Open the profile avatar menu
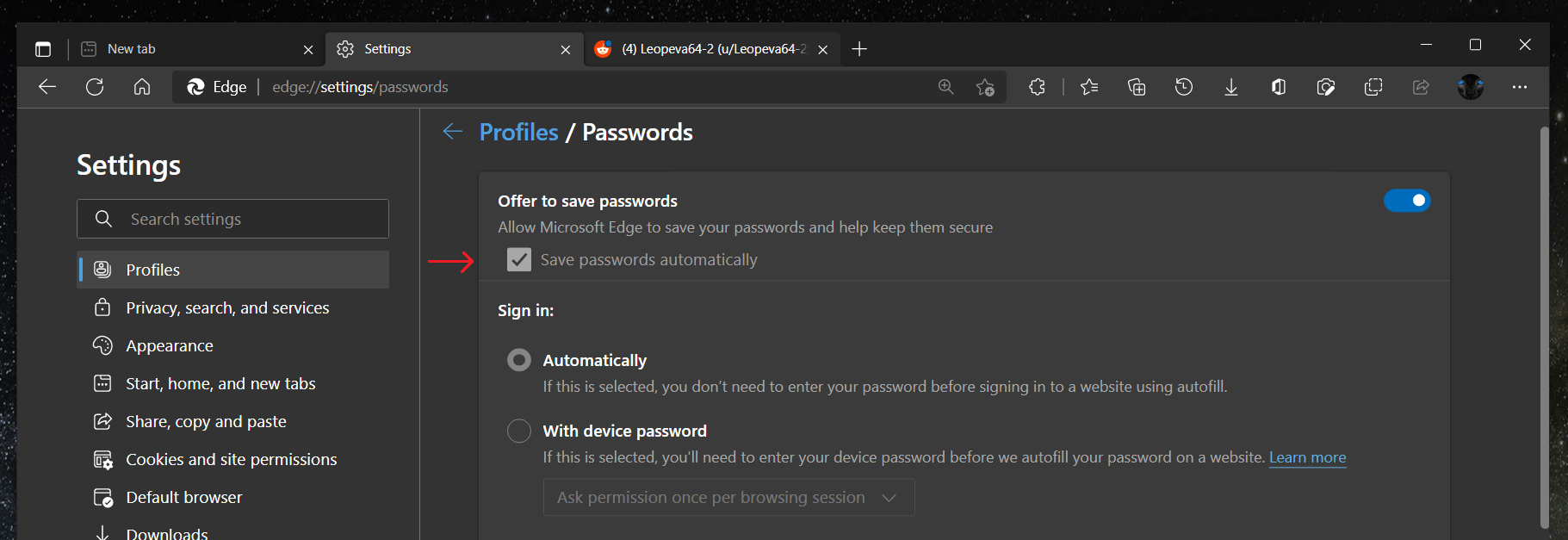Image resolution: width=1568 pixels, height=540 pixels. (1470, 87)
